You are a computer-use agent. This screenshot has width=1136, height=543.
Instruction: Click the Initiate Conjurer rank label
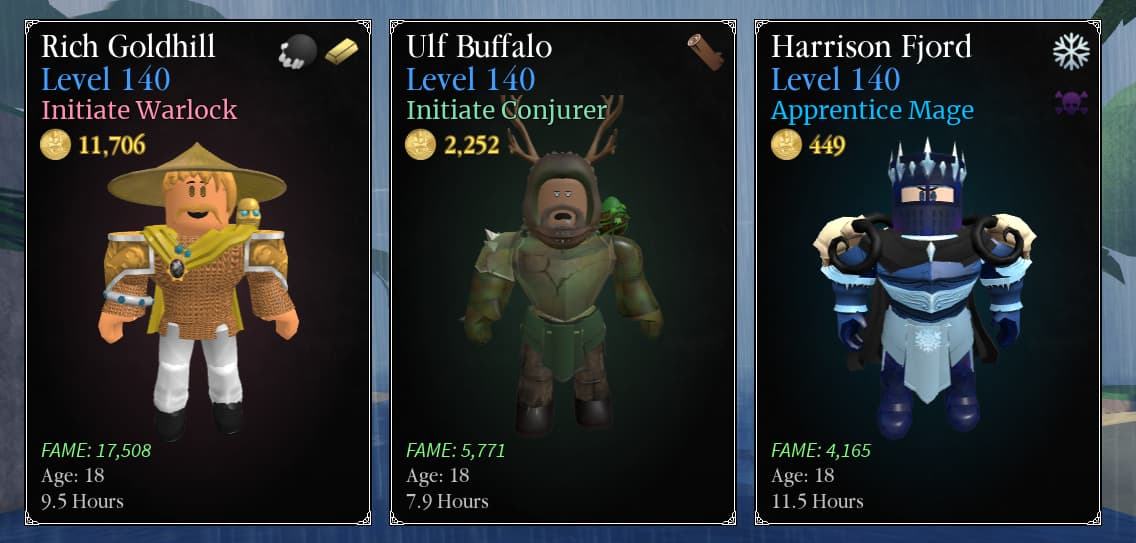[506, 110]
